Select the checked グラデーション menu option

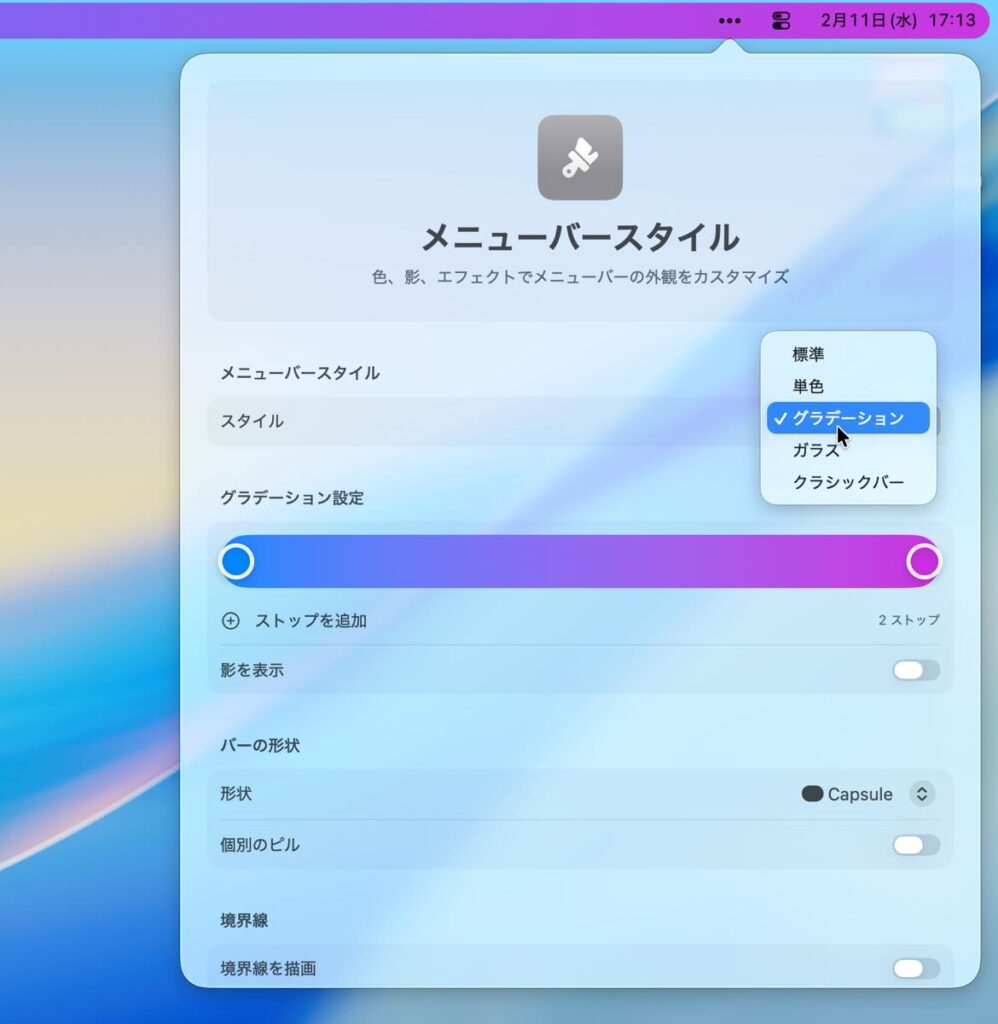(848, 418)
